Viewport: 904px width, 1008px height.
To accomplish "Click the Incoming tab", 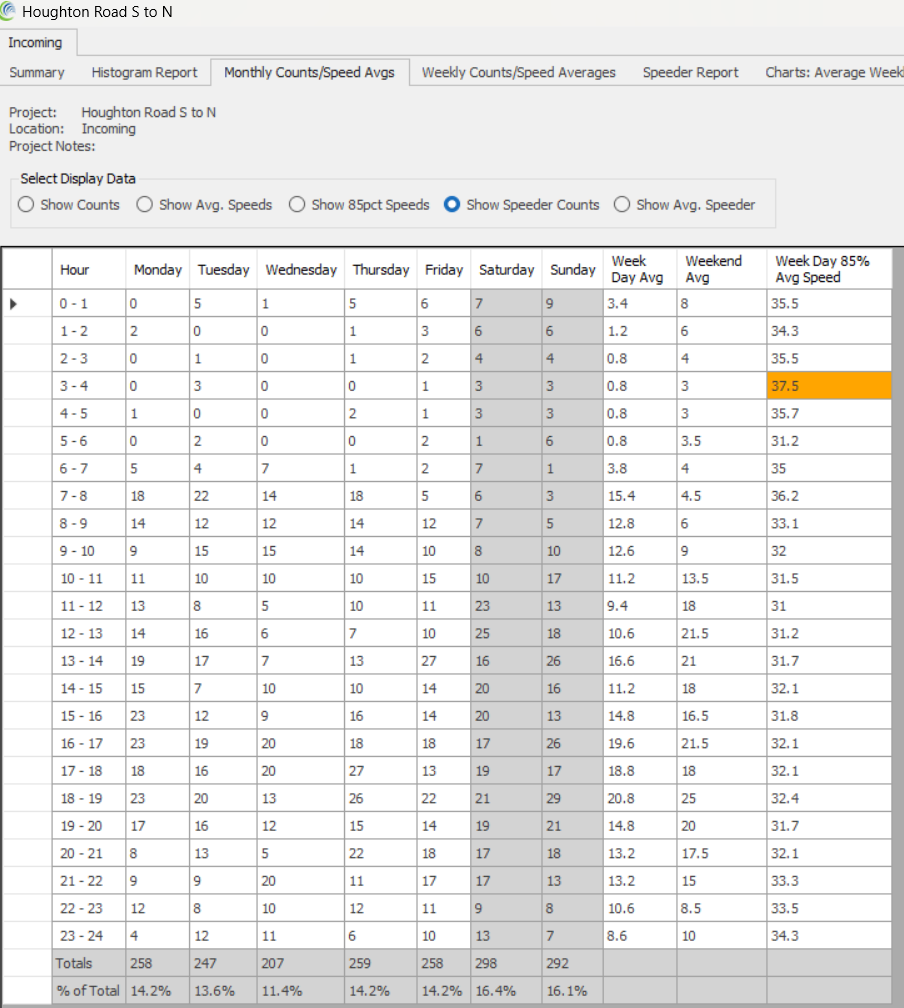I will [35, 42].
